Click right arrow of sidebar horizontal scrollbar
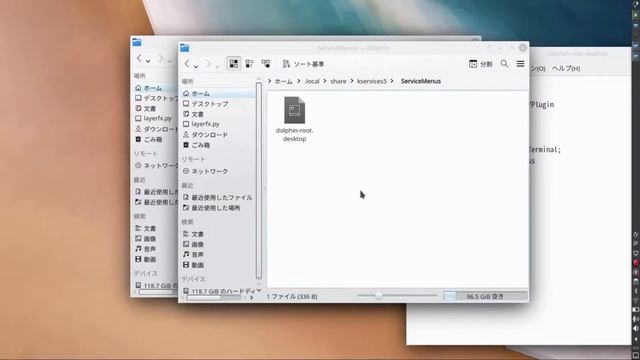Image resolution: width=640 pixels, height=360 pixels. click(251, 298)
